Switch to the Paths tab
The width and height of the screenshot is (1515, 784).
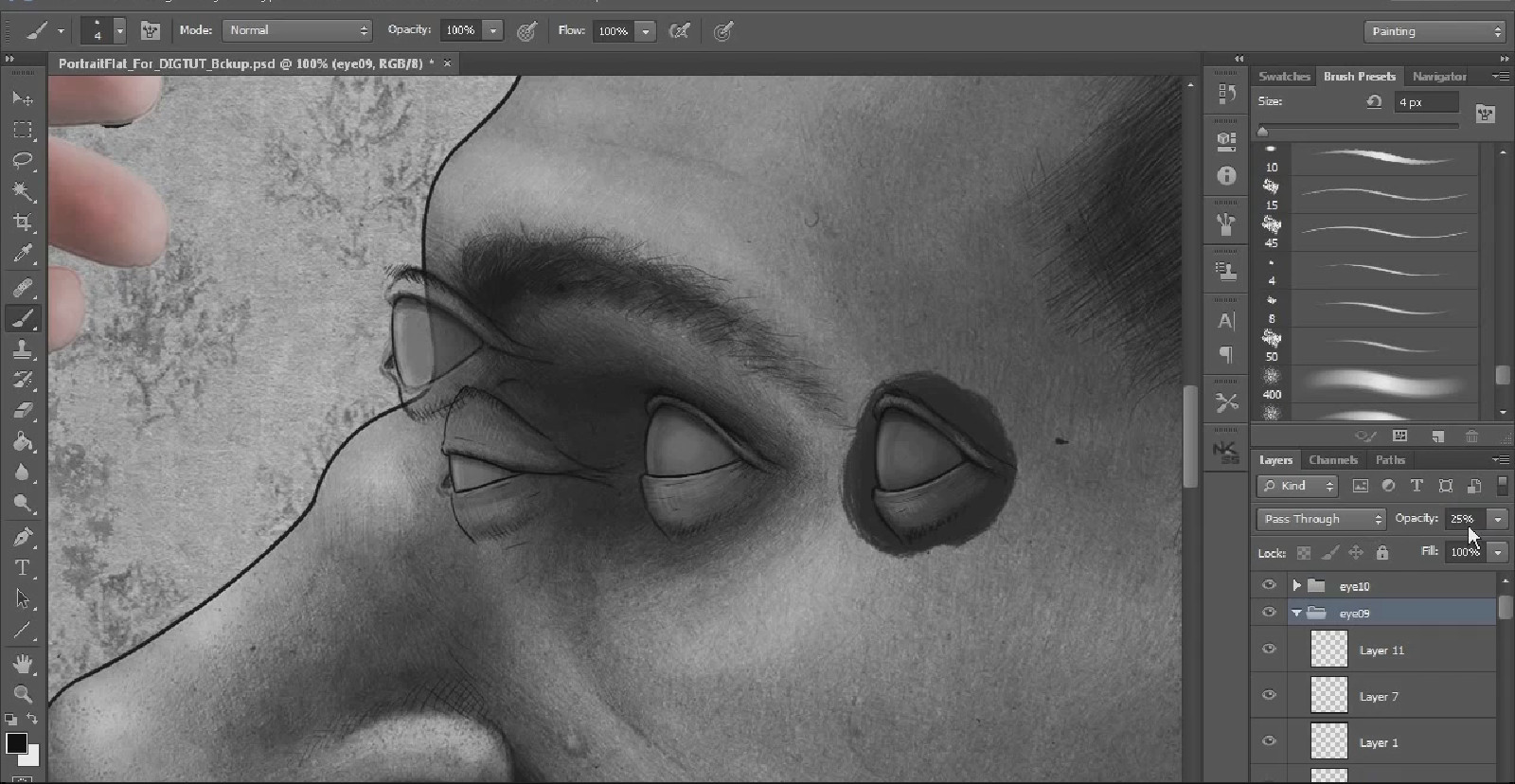(x=1390, y=460)
